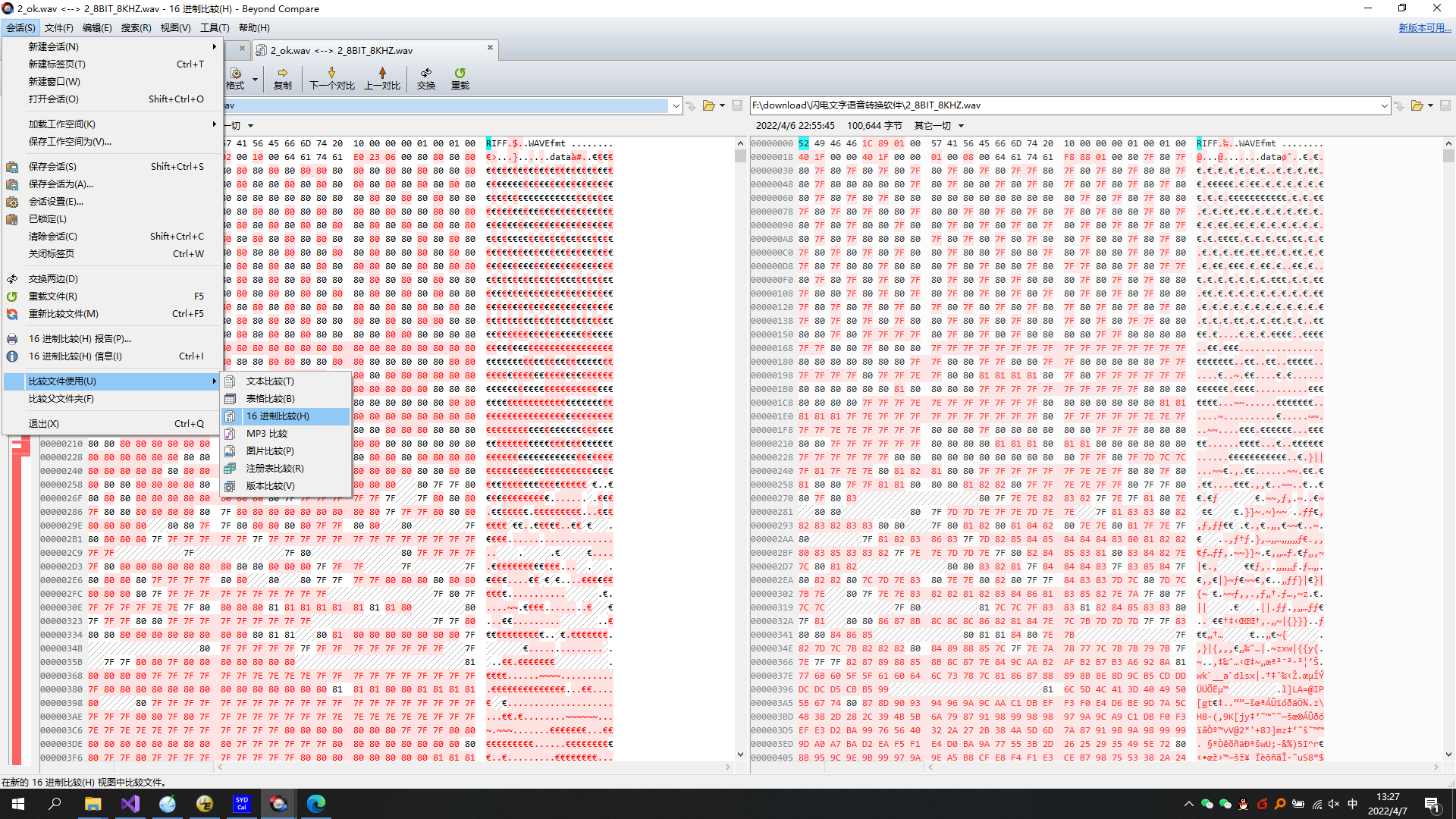Click left pane open-file folder icon
This screenshot has width=1456, height=819.
coord(708,105)
